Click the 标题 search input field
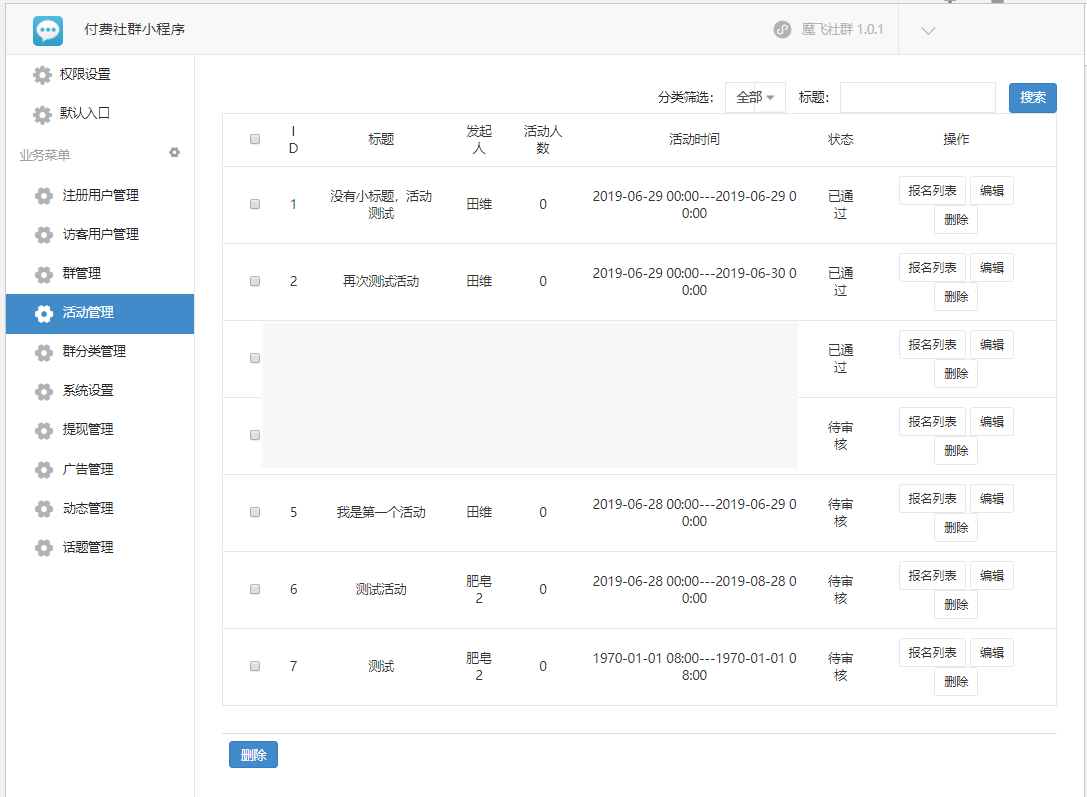 coord(916,97)
